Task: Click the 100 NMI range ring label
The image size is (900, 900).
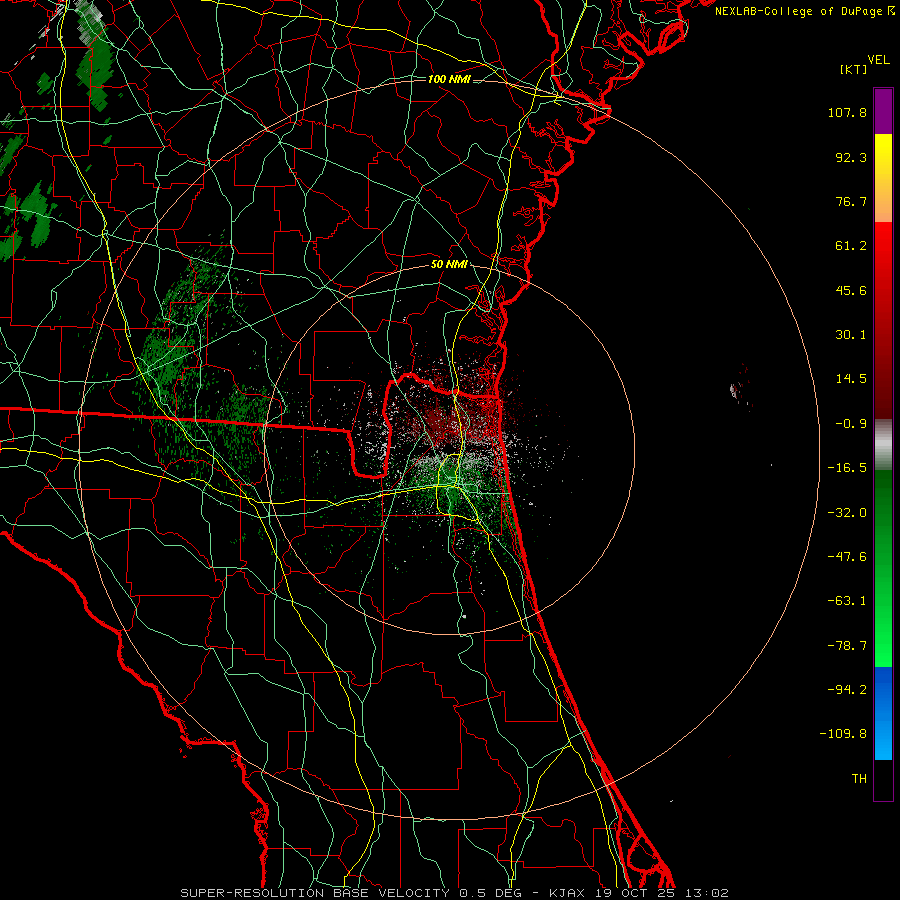Action: [x=449, y=79]
